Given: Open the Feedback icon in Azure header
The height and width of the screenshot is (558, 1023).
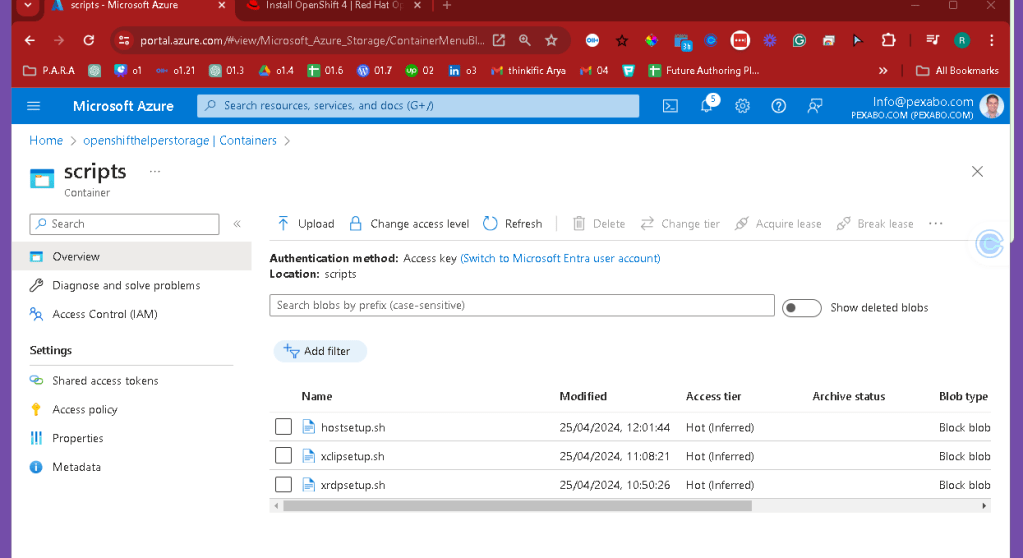Looking at the screenshot, I should [814, 106].
